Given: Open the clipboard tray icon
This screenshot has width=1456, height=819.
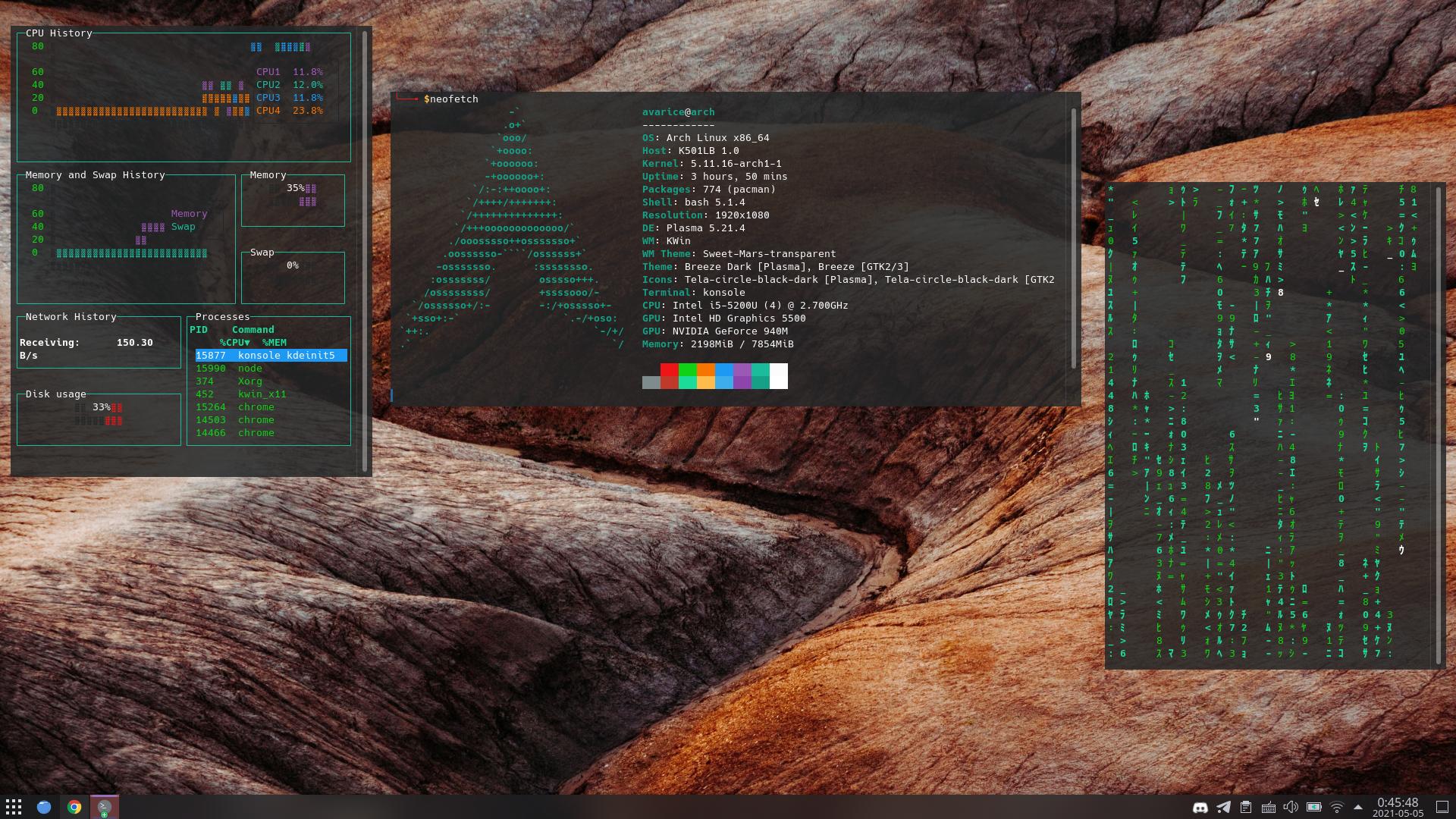Looking at the screenshot, I should (x=1246, y=808).
